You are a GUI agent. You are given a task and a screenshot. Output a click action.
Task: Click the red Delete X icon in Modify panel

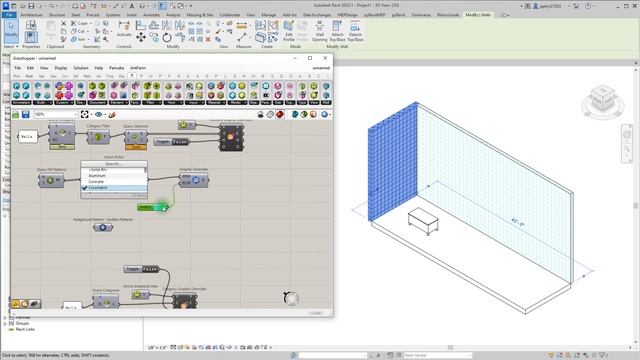click(208, 39)
